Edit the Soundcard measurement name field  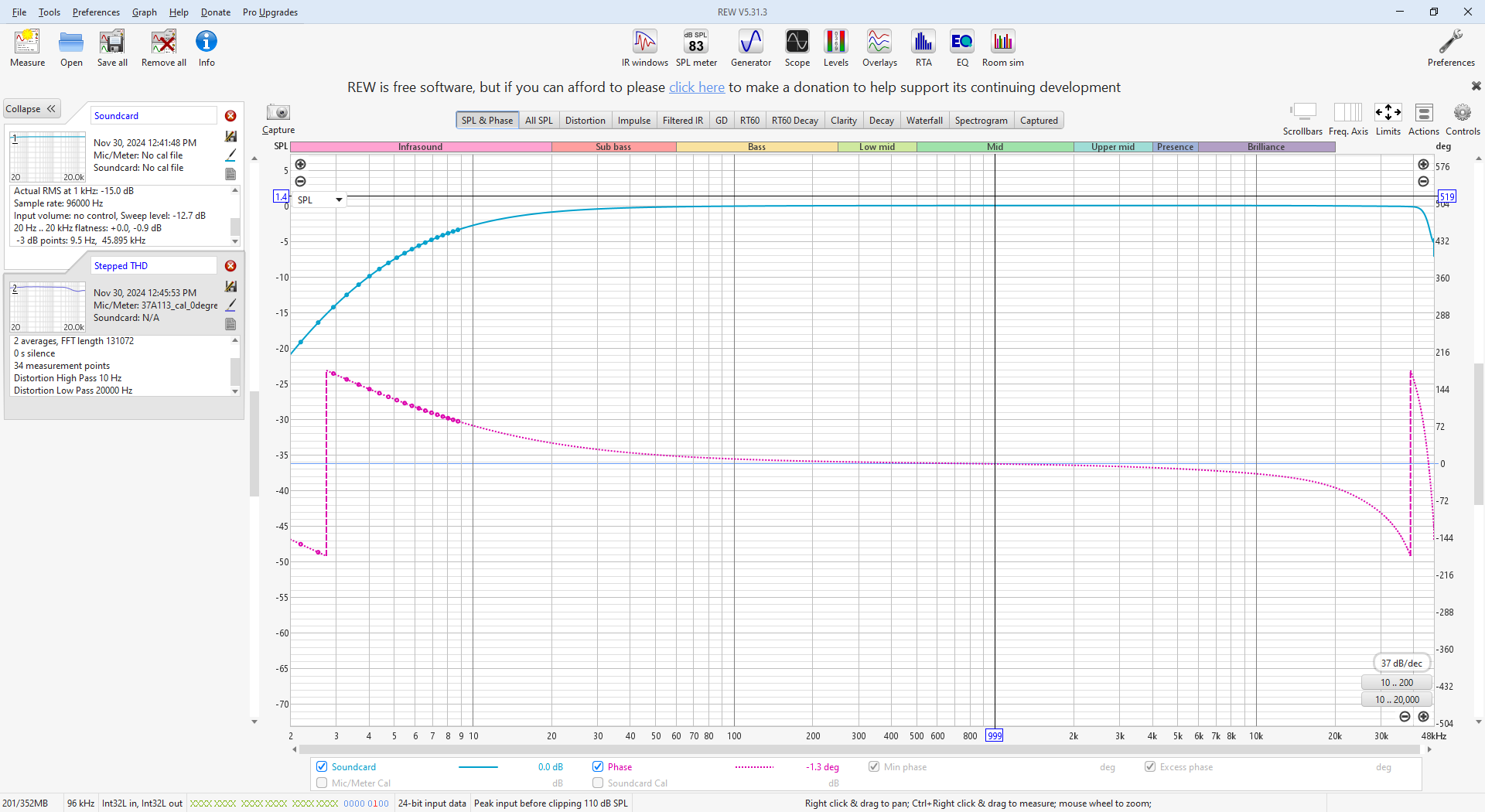pyautogui.click(x=154, y=116)
